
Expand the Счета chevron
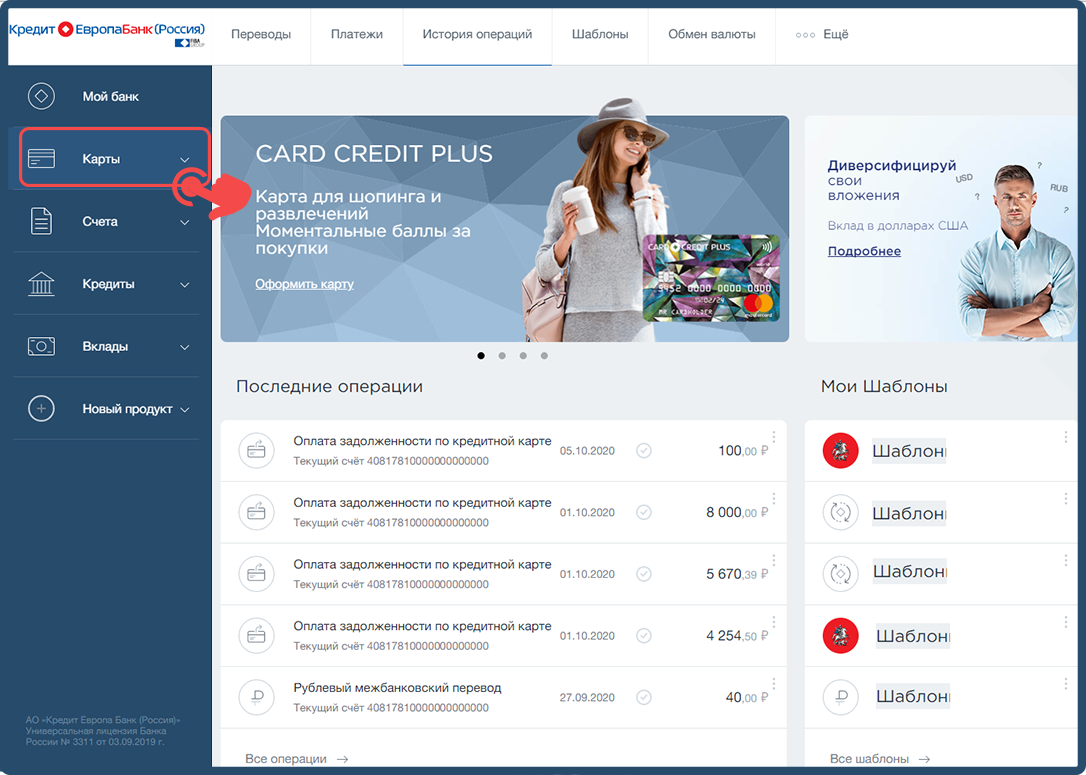coord(185,222)
